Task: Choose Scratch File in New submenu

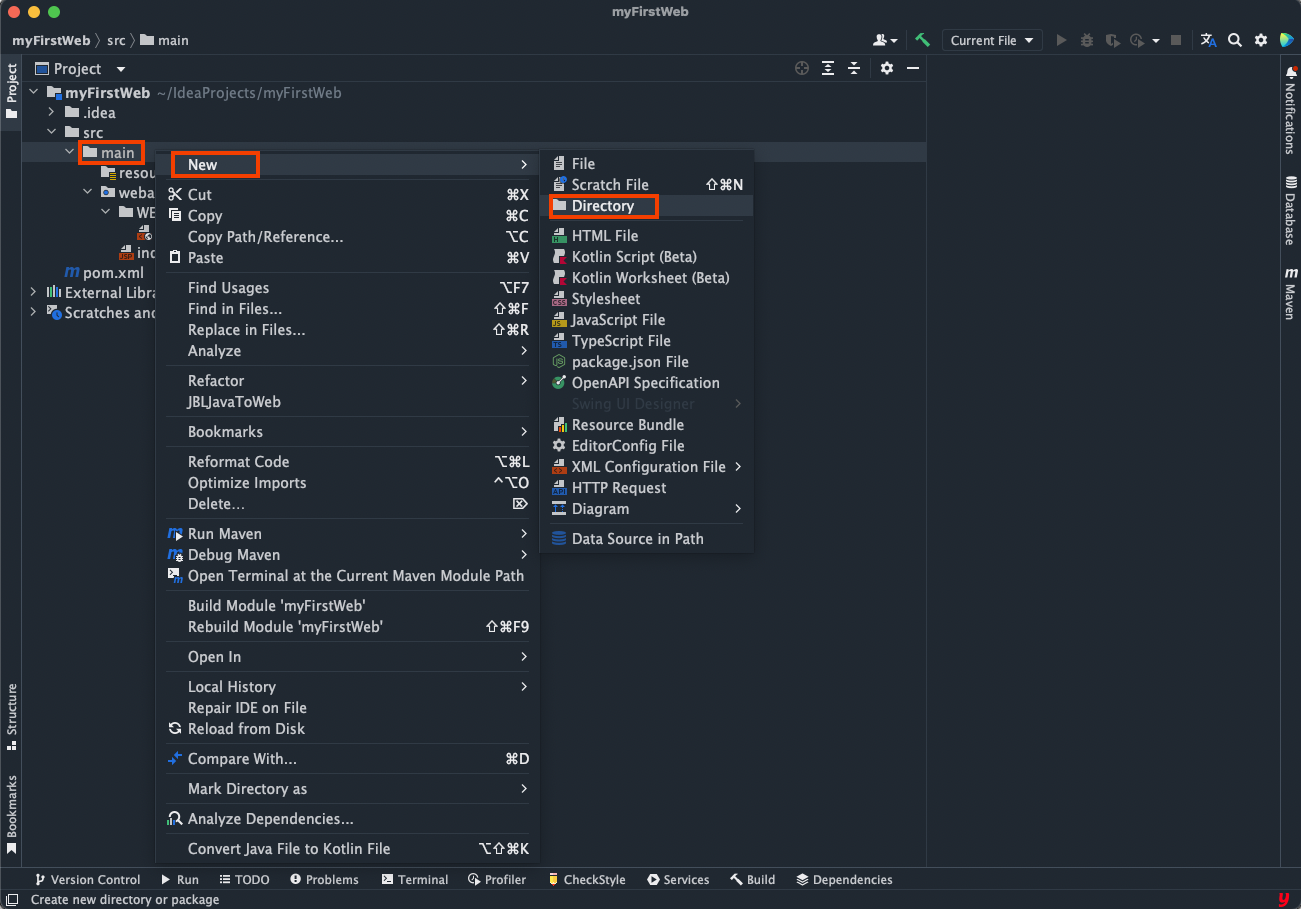Action: click(647, 184)
